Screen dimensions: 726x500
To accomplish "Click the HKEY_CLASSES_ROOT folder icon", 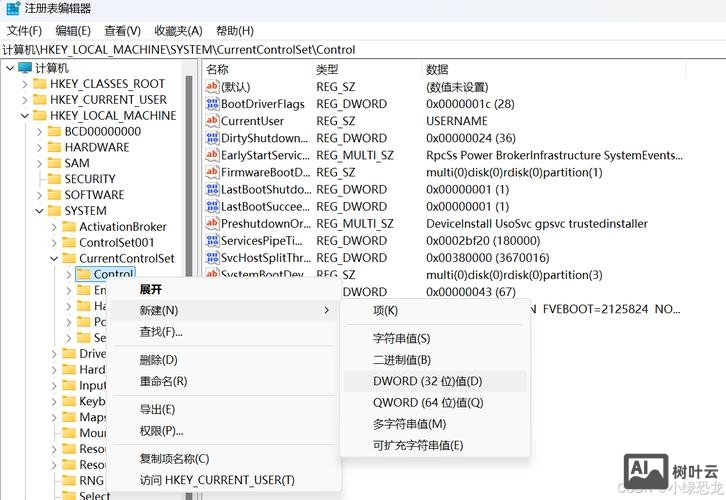I will coord(39,84).
